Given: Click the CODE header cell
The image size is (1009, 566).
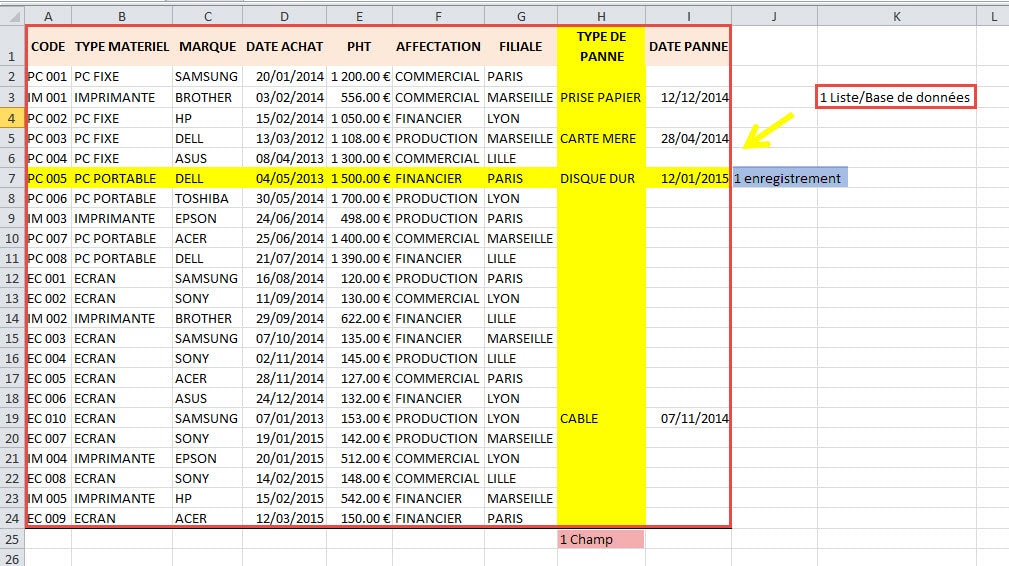Looking at the screenshot, I should click(48, 46).
